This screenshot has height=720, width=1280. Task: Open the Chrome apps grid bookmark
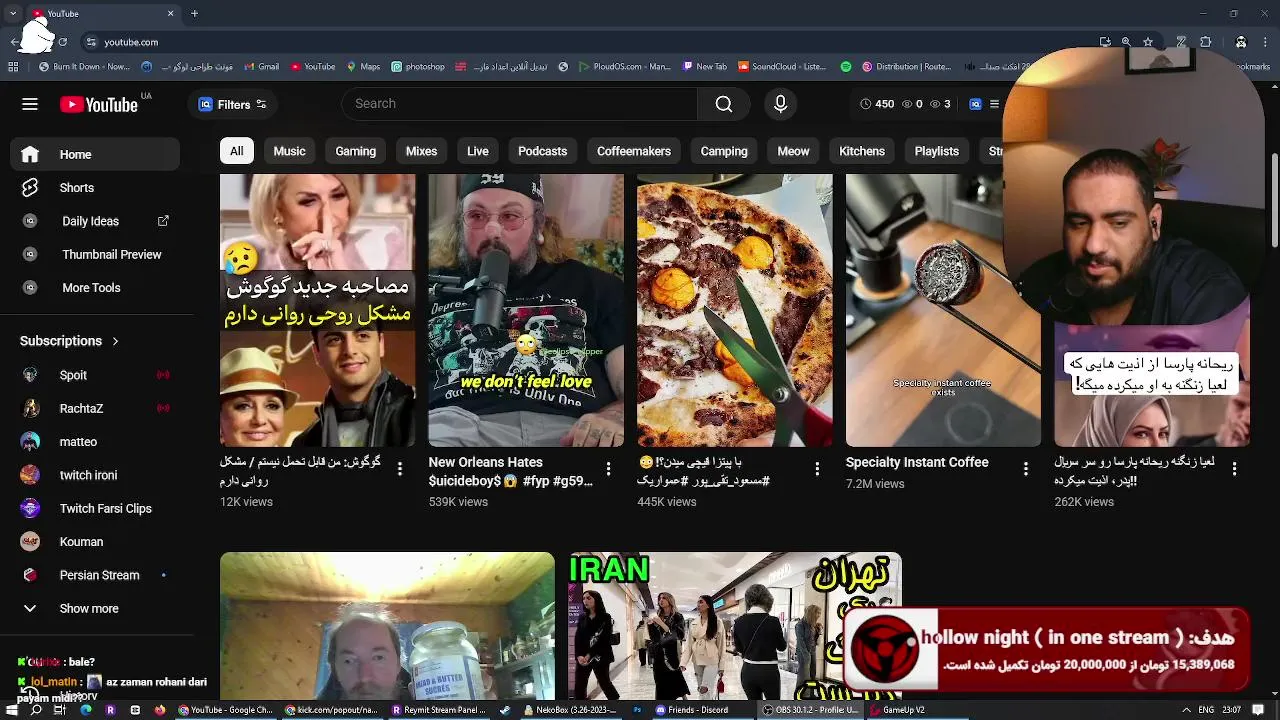13,67
